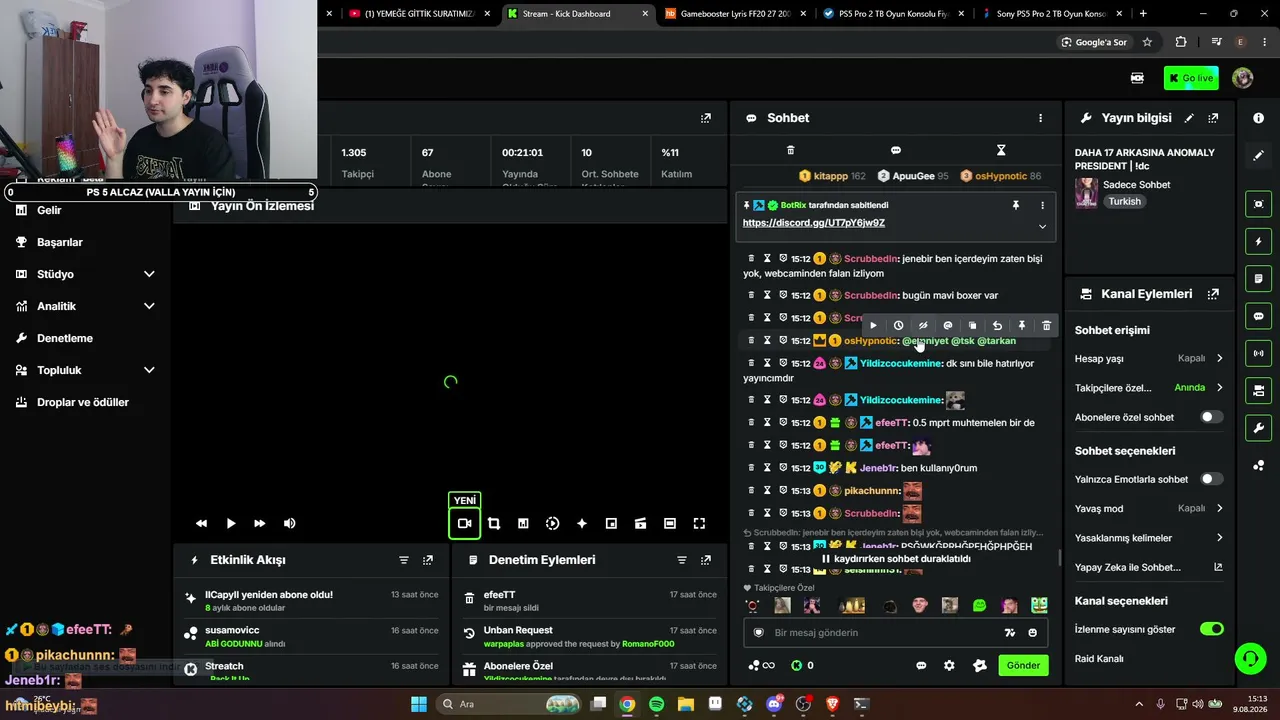
Task: Open Droplar ve ödüller in sidebar
Action: tap(83, 402)
